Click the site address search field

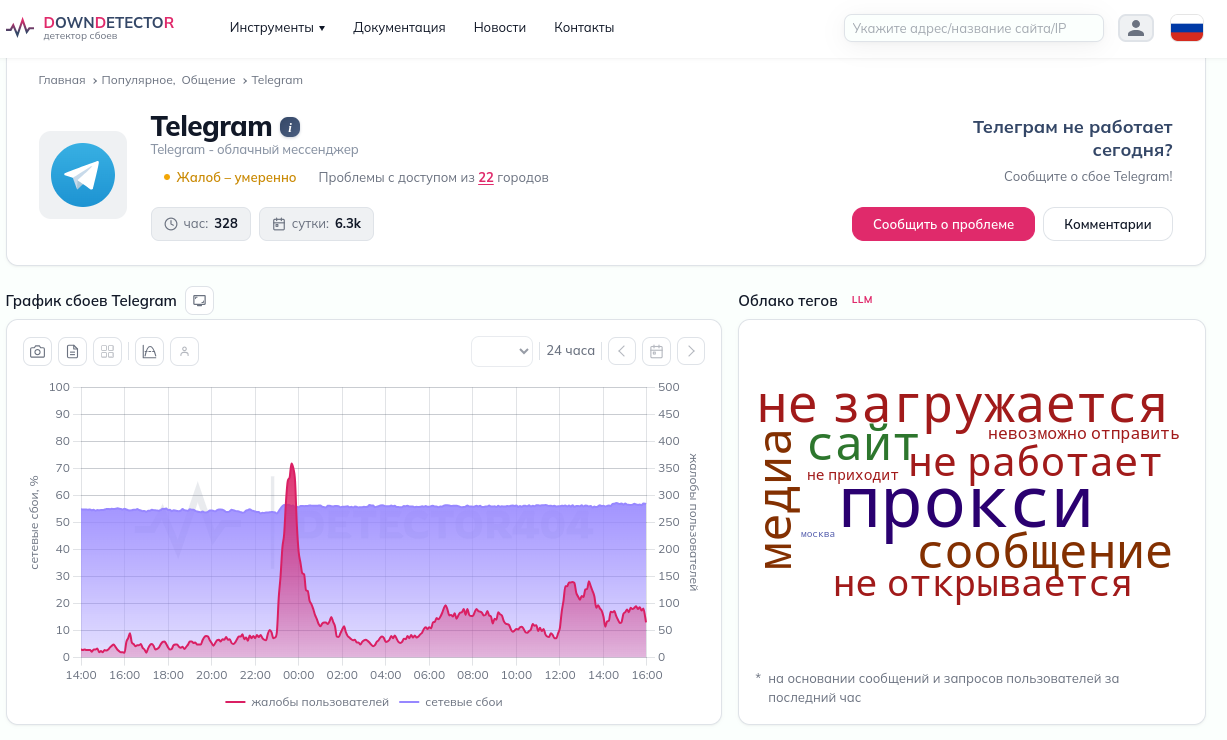click(974, 28)
